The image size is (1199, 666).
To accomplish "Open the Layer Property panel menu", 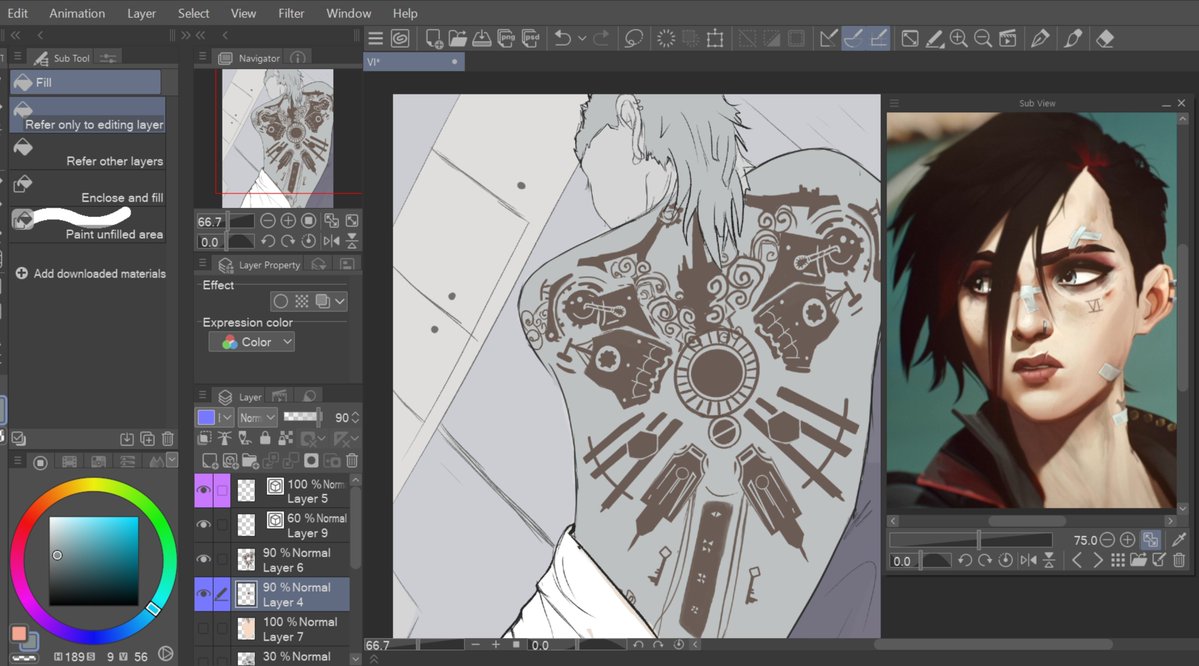I will coord(203,264).
